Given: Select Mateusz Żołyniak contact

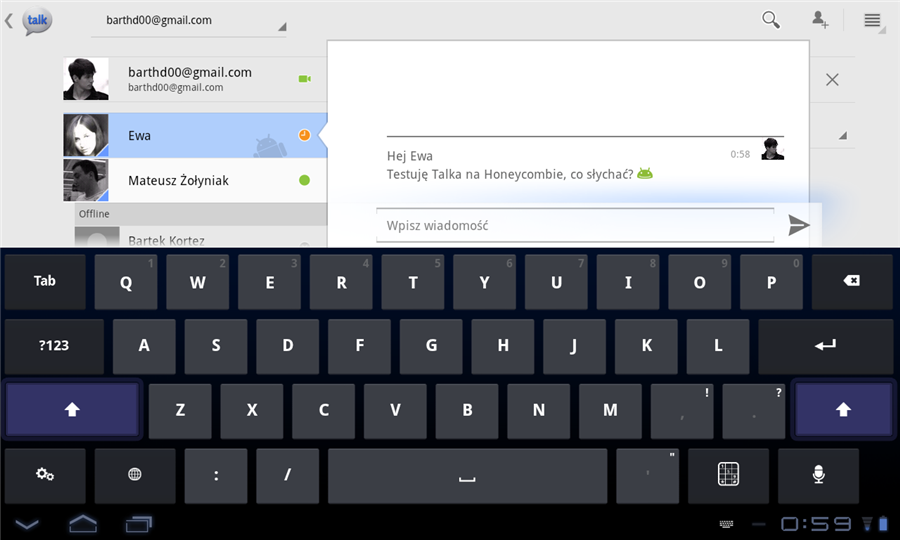Looking at the screenshot, I should tap(195, 180).
